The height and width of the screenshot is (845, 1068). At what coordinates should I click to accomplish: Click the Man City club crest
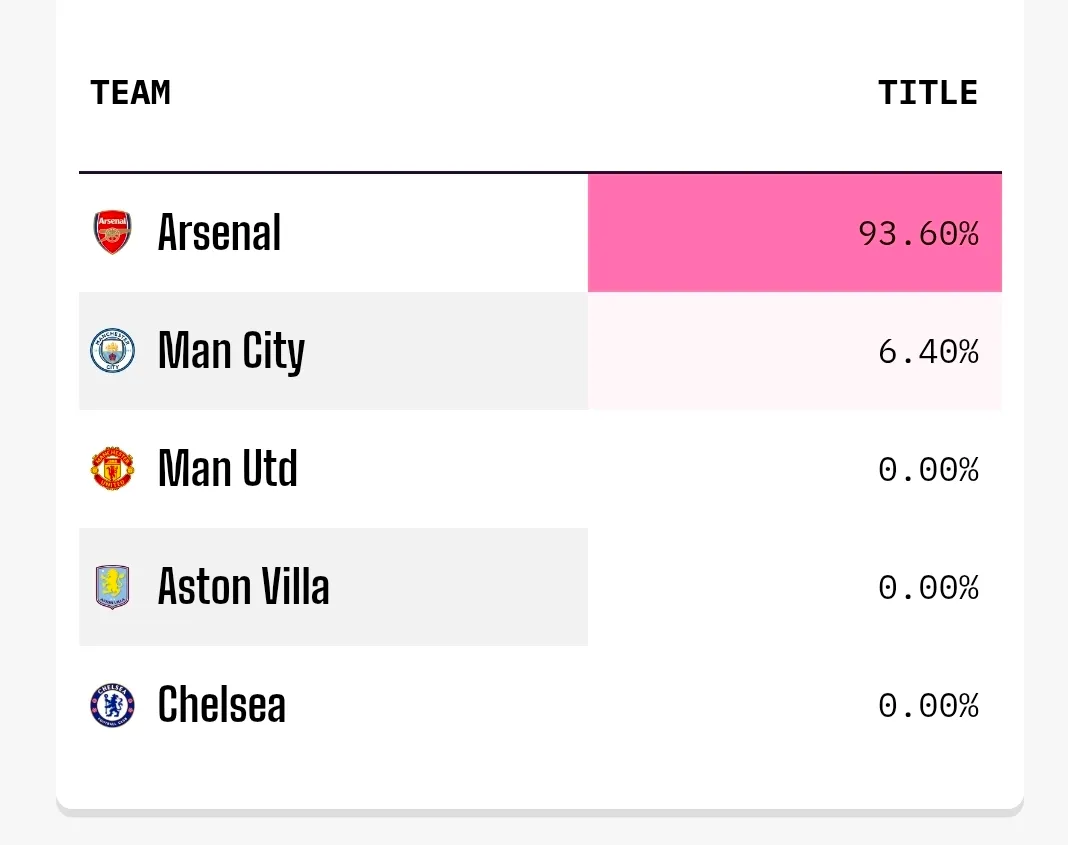[x=112, y=351]
